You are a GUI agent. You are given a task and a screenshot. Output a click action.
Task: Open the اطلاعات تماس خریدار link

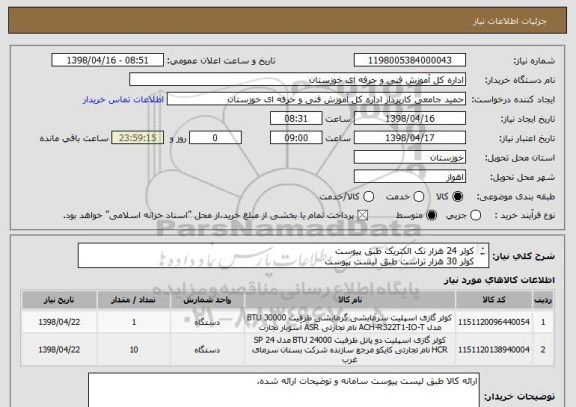[123, 100]
